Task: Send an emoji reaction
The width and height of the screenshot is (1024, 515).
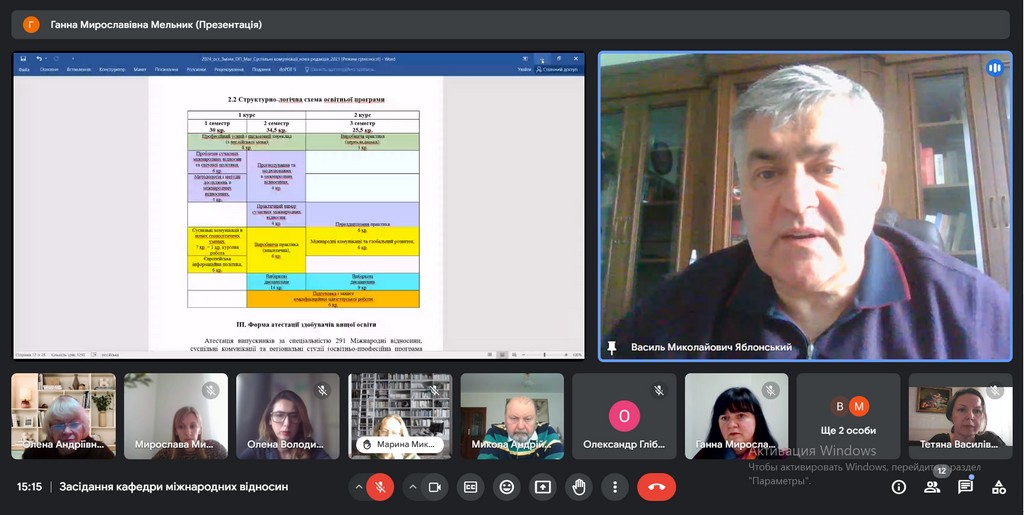Action: (x=507, y=487)
